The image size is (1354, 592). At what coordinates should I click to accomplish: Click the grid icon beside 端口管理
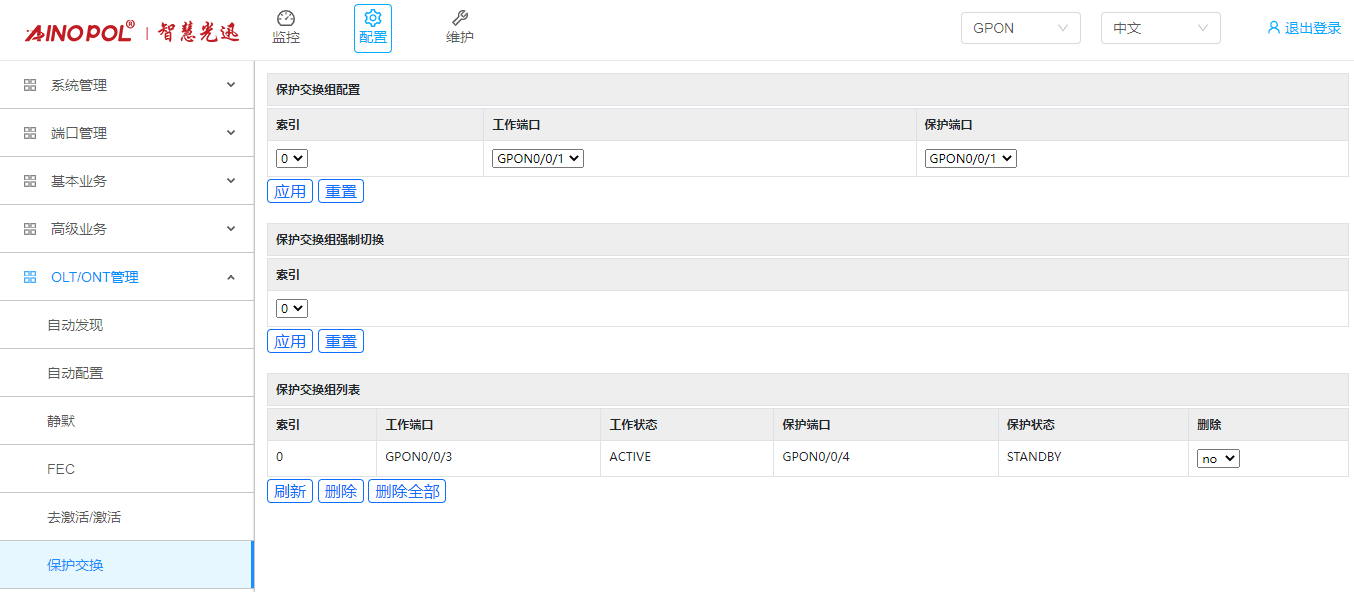point(30,133)
